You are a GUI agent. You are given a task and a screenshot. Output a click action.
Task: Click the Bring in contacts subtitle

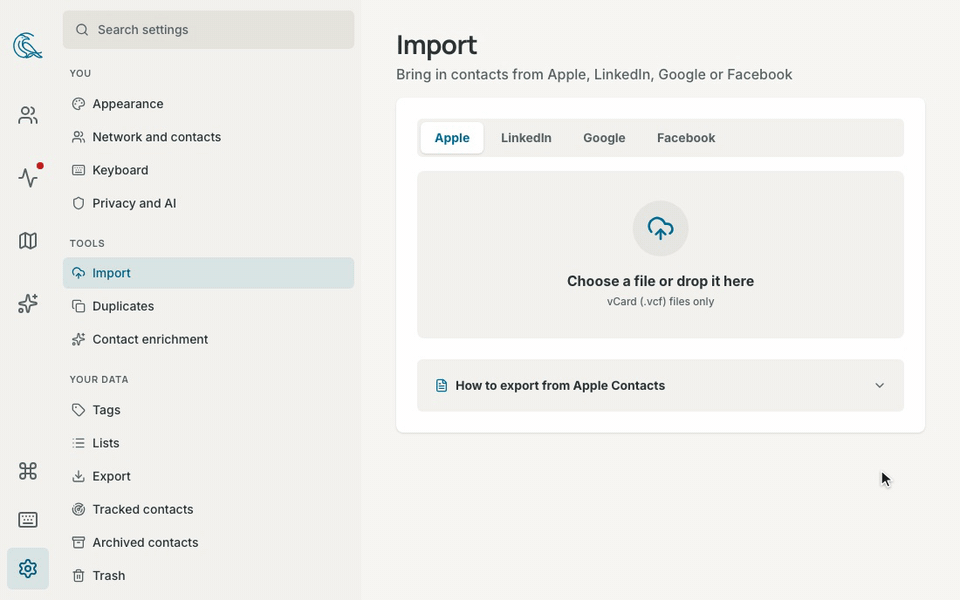pyautogui.click(x=594, y=74)
